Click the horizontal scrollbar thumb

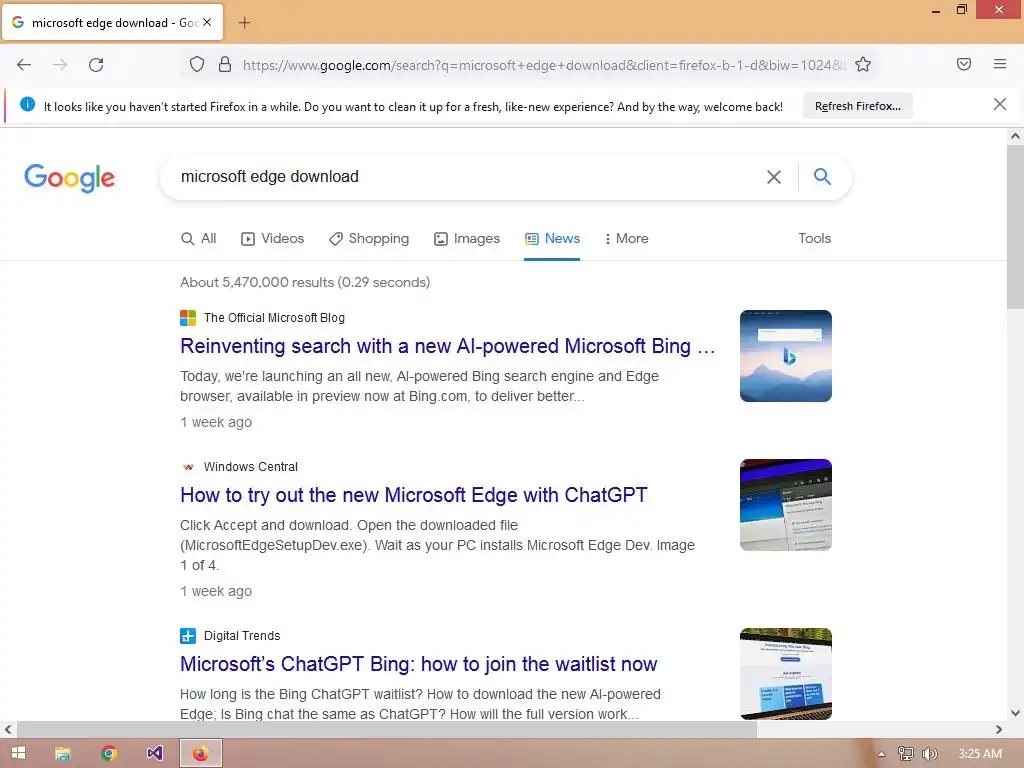pyautogui.click(x=387, y=729)
